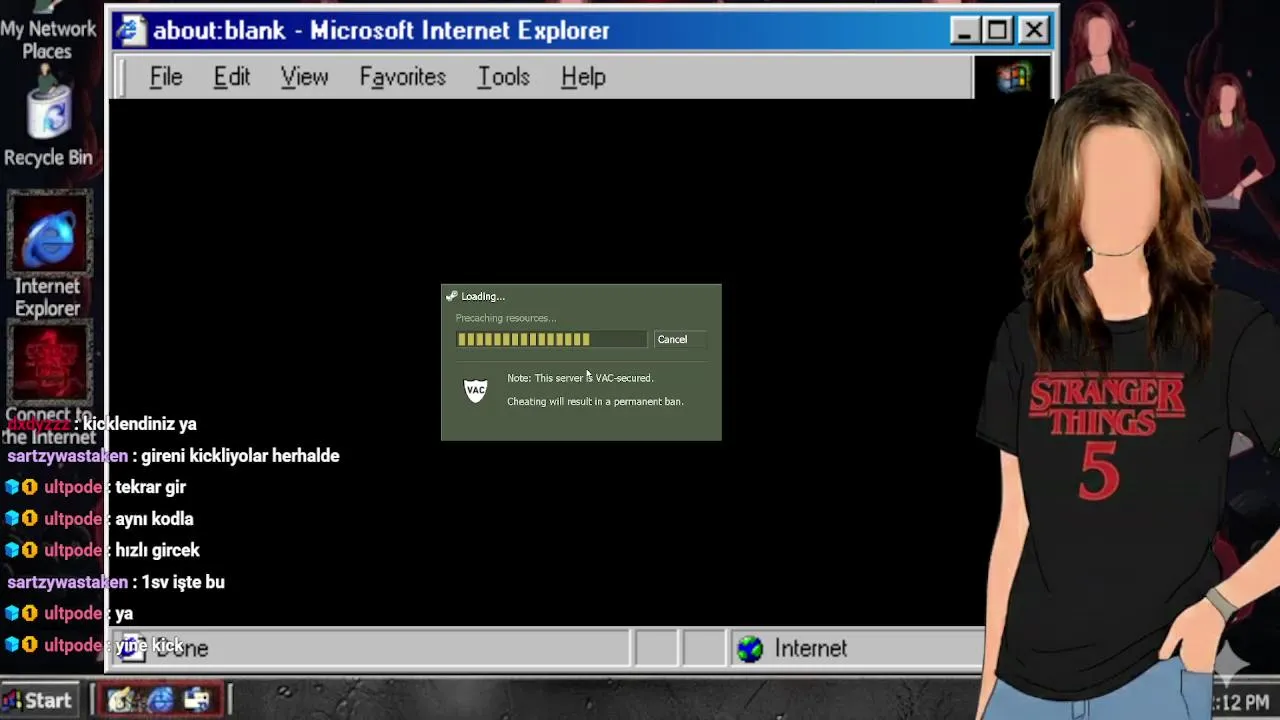Click the Internet zone globe icon

tap(750, 649)
